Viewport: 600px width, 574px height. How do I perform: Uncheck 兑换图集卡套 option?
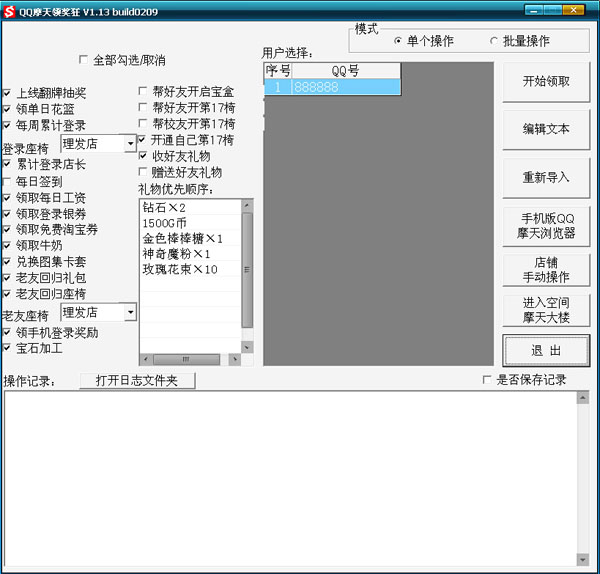click(7, 262)
